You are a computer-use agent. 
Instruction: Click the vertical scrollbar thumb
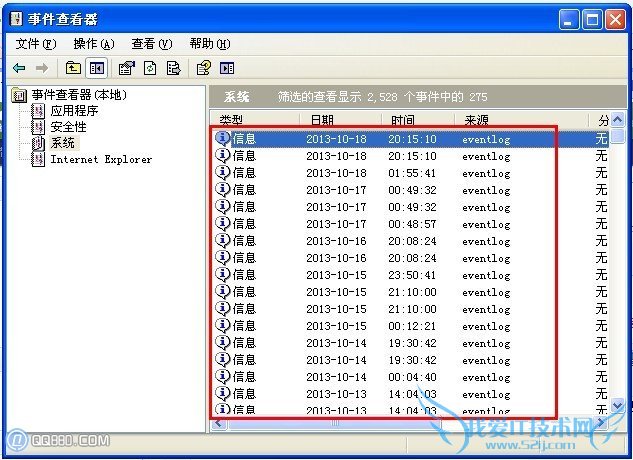pos(618,136)
